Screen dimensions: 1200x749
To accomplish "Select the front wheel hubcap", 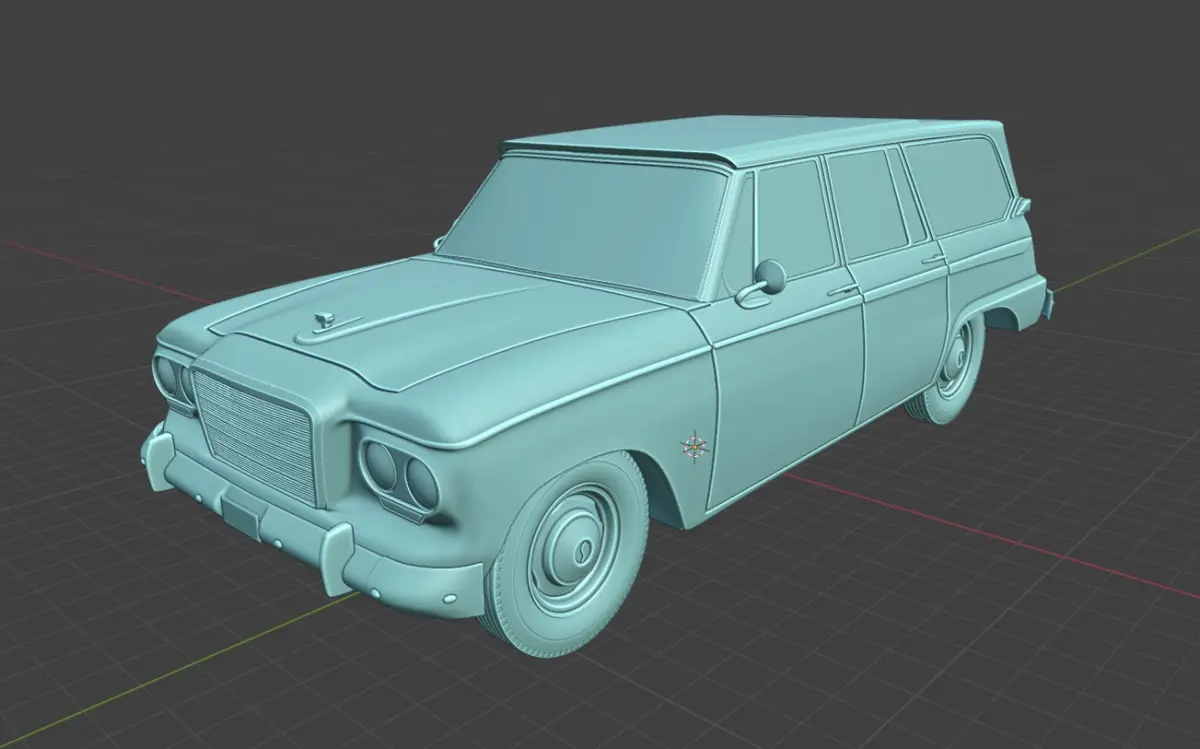I will point(573,549).
